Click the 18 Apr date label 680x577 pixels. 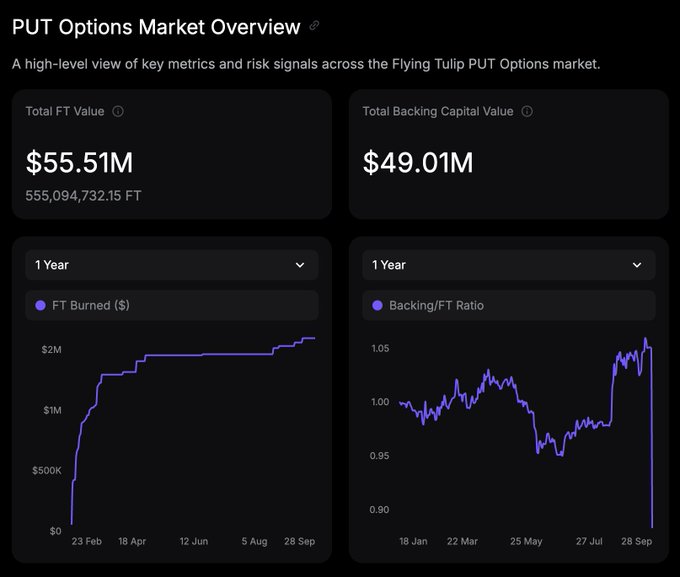pos(132,541)
